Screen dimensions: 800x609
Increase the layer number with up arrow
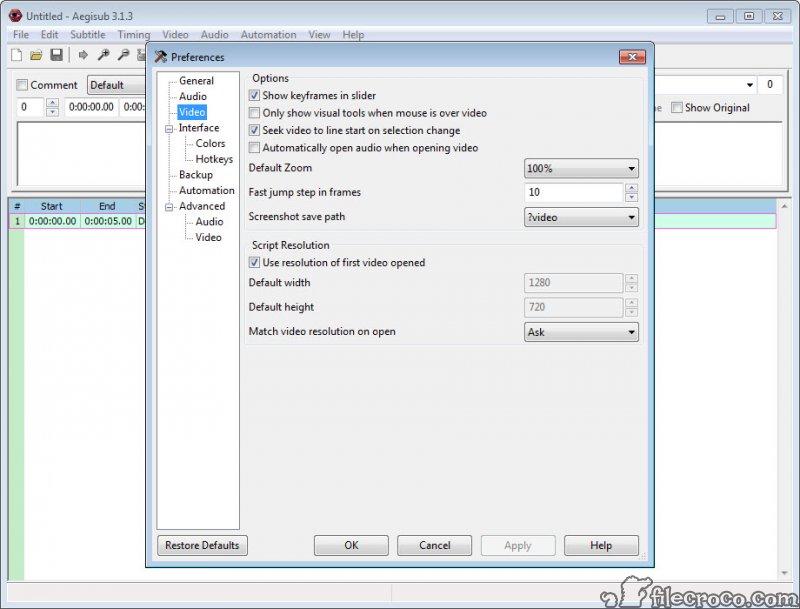click(x=52, y=103)
